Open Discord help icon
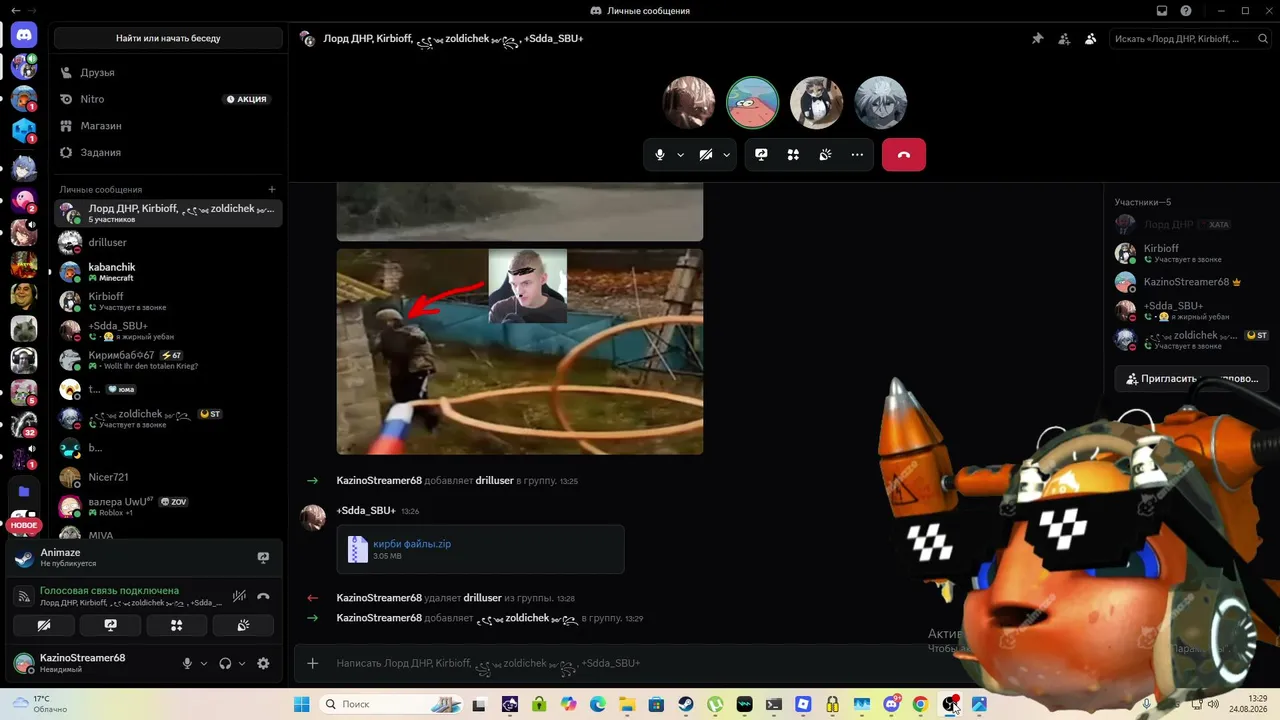 tap(1186, 11)
